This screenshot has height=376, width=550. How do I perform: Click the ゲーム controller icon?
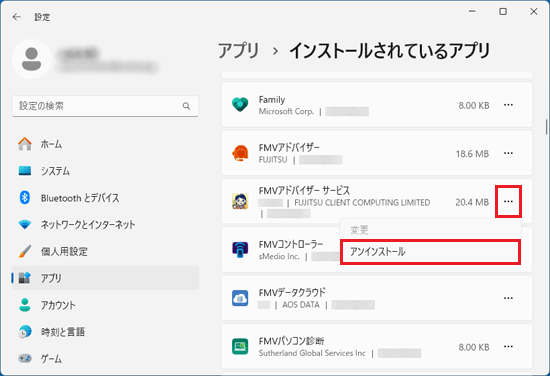25,358
